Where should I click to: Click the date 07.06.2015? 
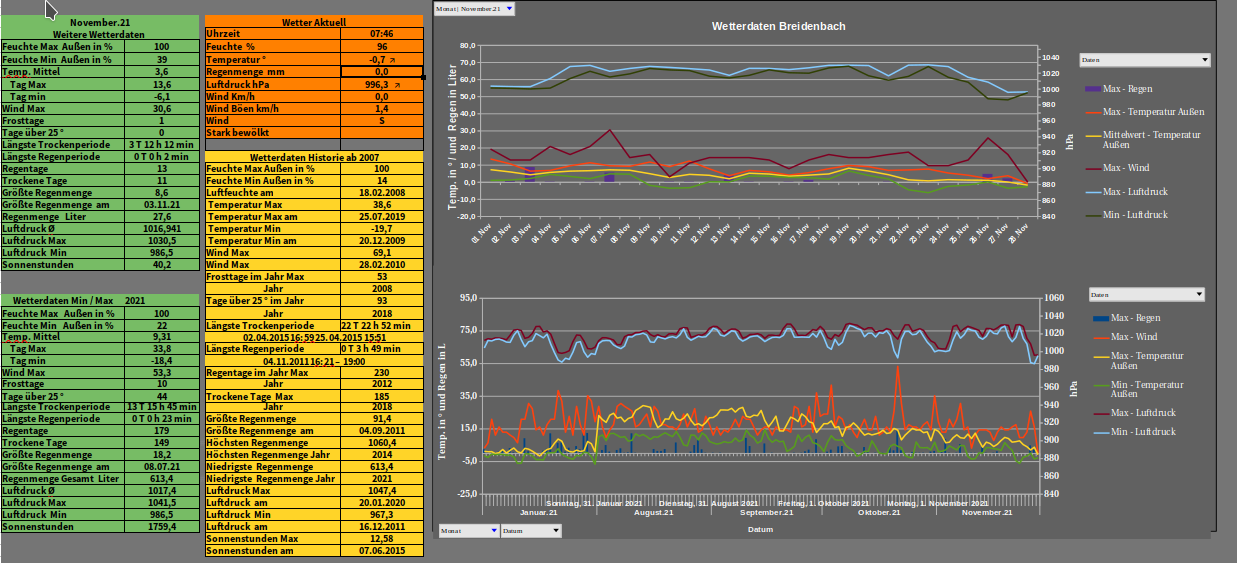[382, 550]
